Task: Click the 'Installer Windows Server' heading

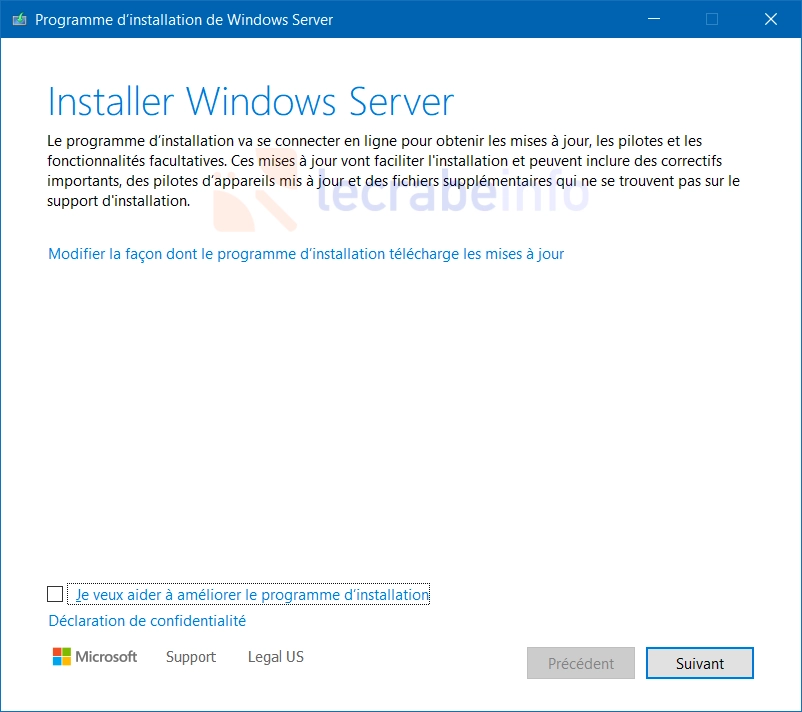Action: point(251,102)
